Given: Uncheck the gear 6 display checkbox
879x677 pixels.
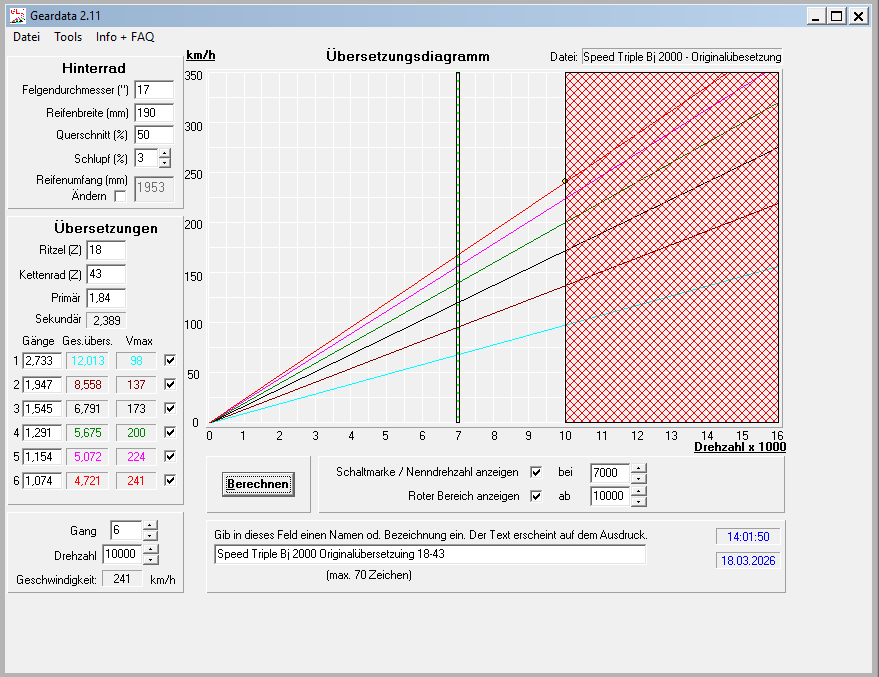Looking at the screenshot, I should pos(170,480).
